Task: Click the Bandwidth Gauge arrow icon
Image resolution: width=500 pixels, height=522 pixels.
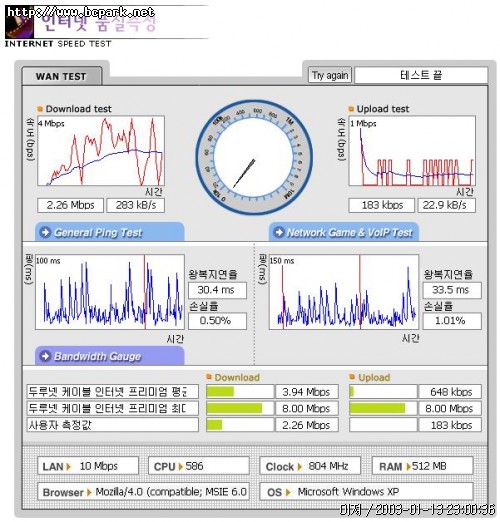Action: [x=45, y=356]
